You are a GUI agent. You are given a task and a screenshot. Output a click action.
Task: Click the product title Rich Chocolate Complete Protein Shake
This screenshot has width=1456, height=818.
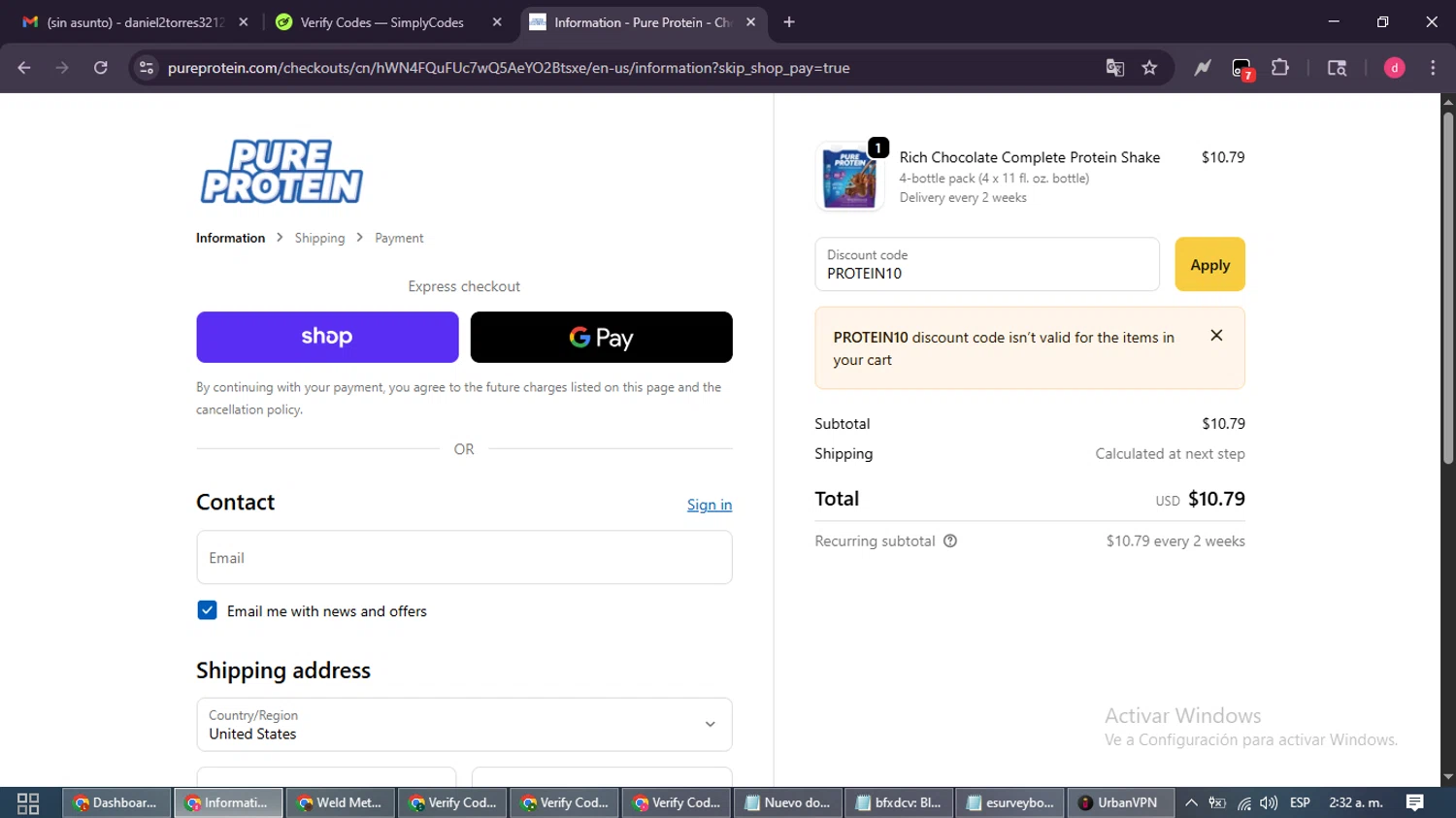(x=1029, y=157)
